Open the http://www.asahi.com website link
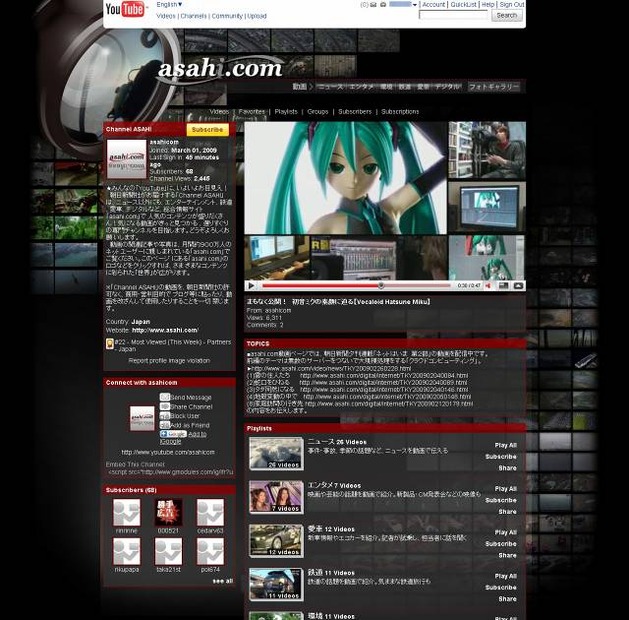The image size is (629, 620). (x=165, y=330)
